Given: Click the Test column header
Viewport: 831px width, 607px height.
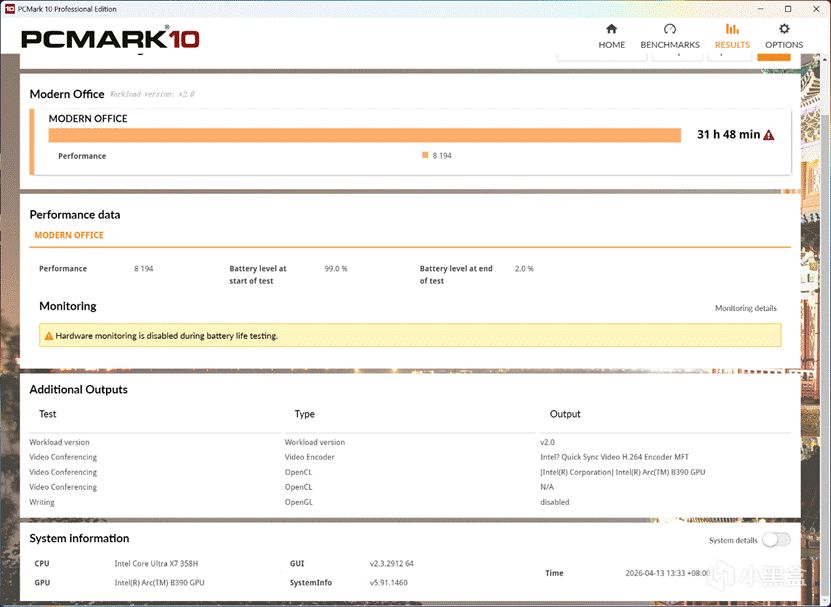Looking at the screenshot, I should click(x=48, y=414).
